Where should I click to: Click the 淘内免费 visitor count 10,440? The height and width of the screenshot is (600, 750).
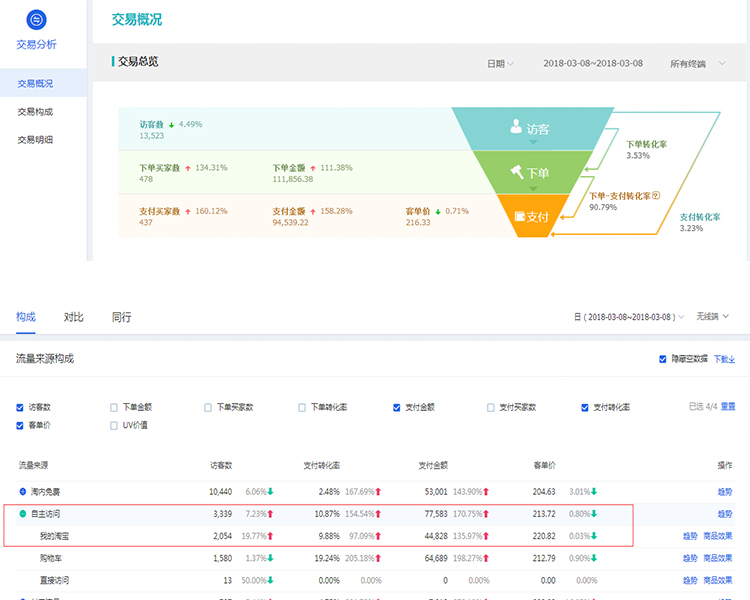221,491
